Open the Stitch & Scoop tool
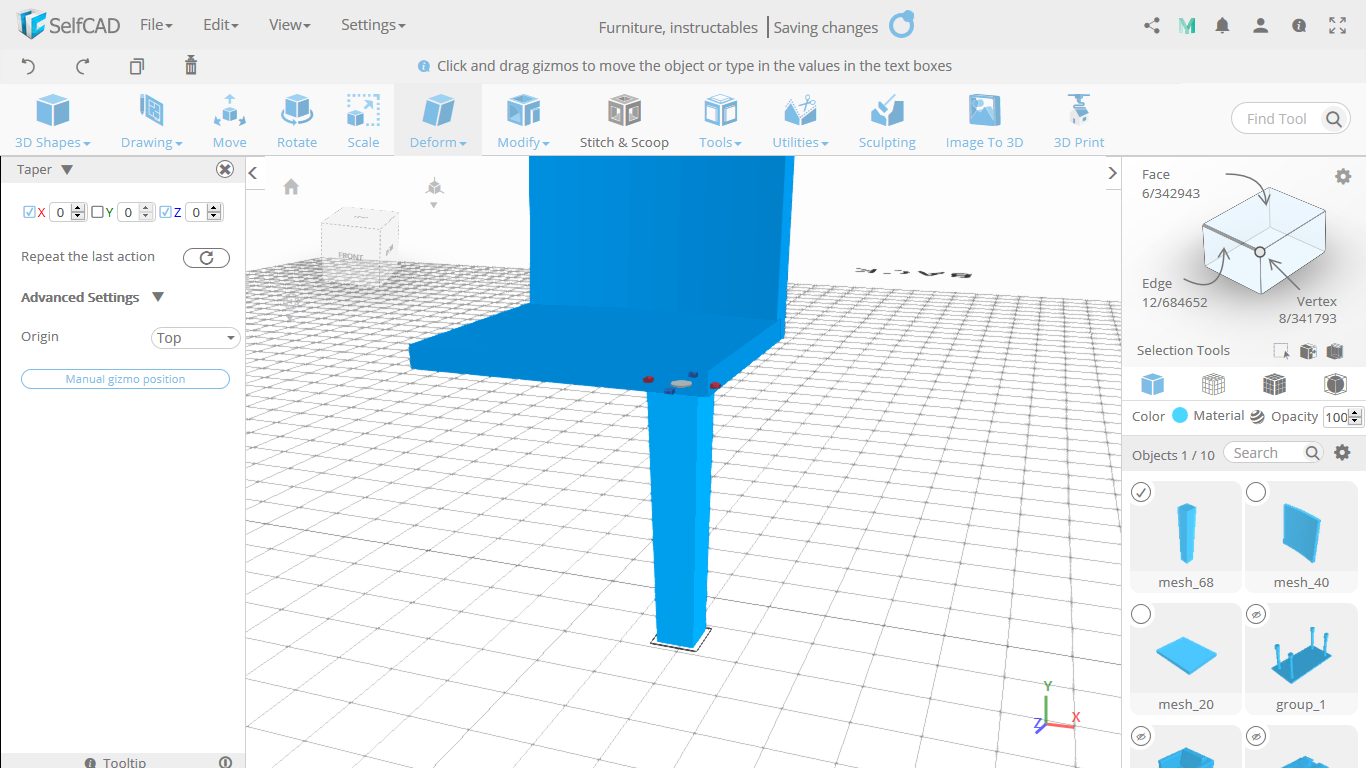Viewport: 1366px width, 768px height. pyautogui.click(x=624, y=121)
